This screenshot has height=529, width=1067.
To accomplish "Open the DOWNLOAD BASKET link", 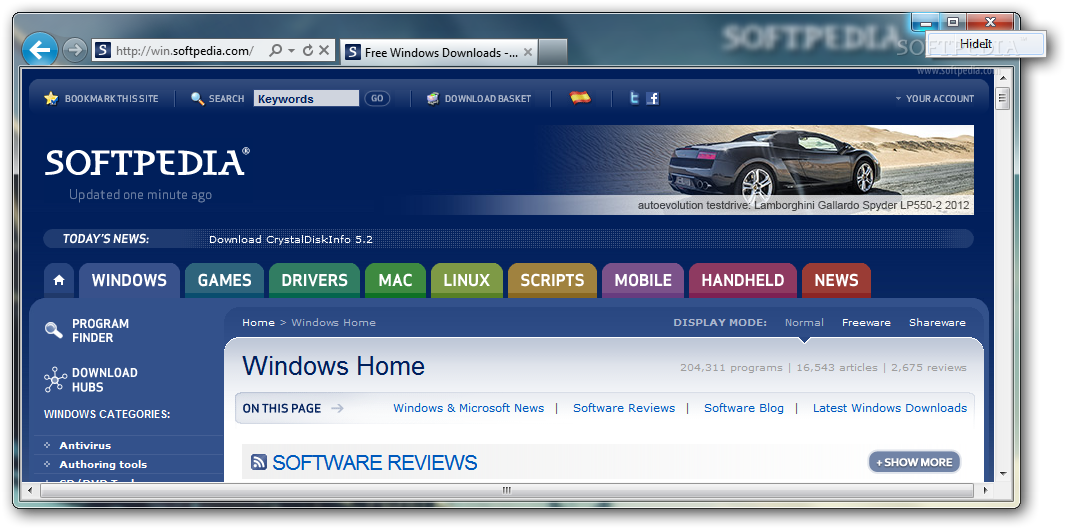I will click(x=488, y=99).
